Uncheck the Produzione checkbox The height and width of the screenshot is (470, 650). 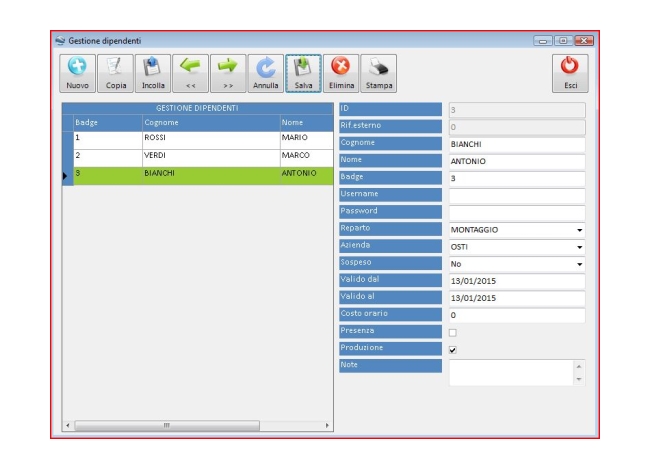click(453, 350)
